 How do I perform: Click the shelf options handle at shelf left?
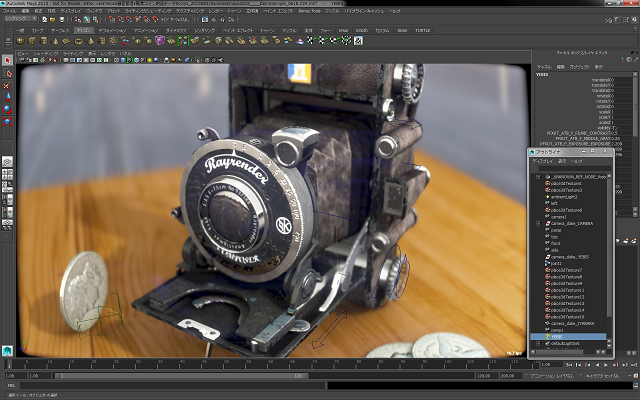tap(8, 40)
